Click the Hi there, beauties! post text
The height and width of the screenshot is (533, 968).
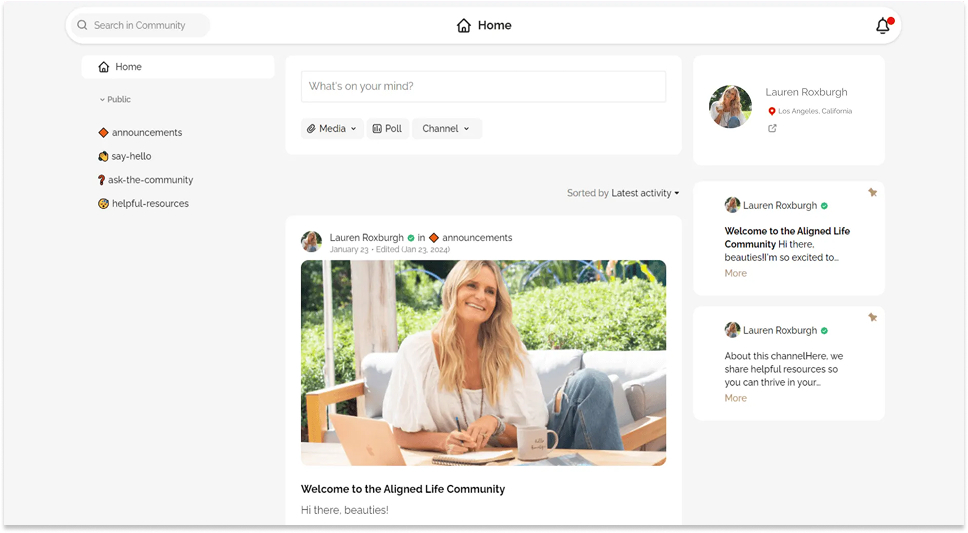(x=344, y=510)
